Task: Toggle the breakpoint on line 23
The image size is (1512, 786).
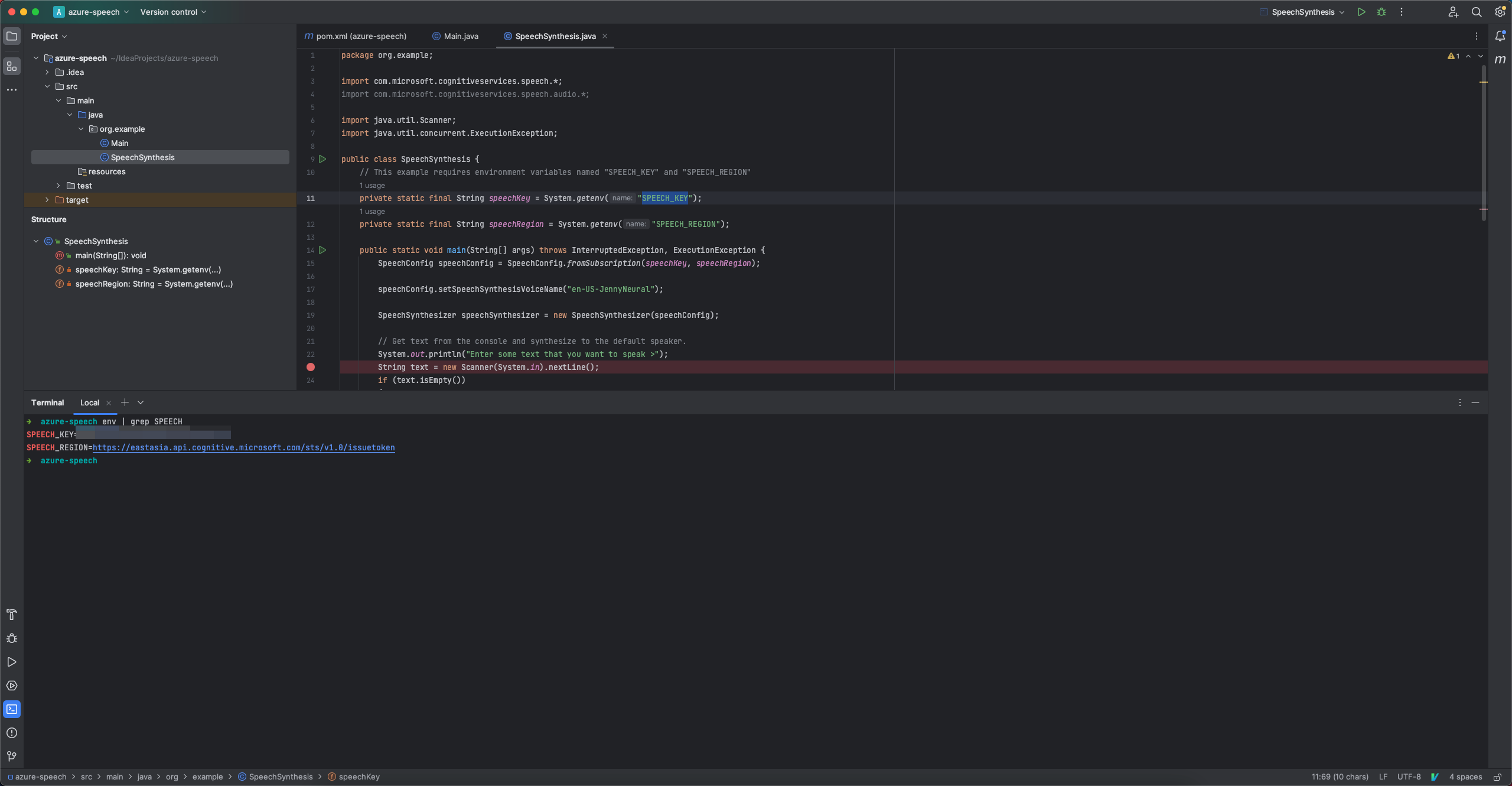Action: (x=311, y=367)
